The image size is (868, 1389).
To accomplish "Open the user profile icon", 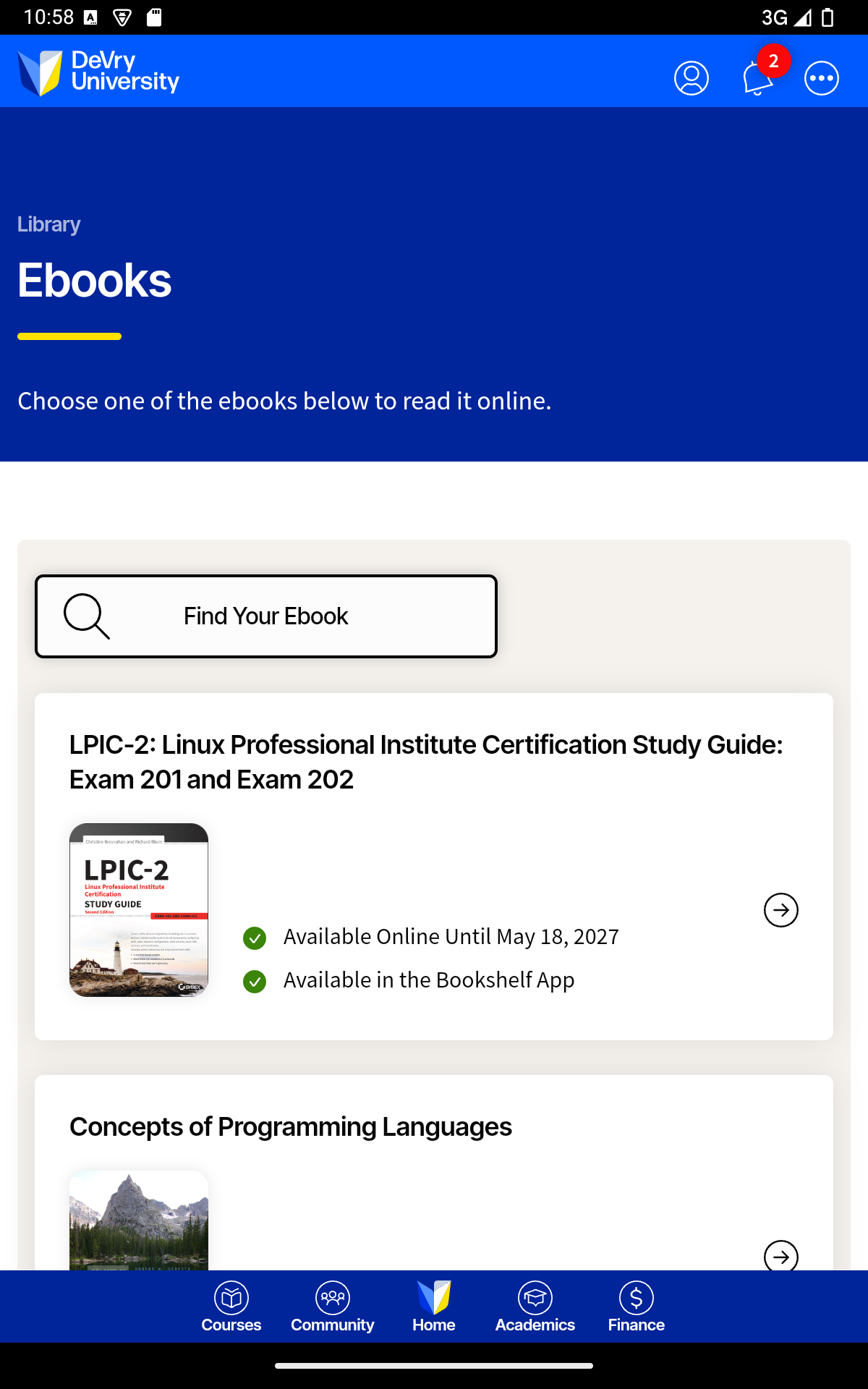I will point(691,78).
